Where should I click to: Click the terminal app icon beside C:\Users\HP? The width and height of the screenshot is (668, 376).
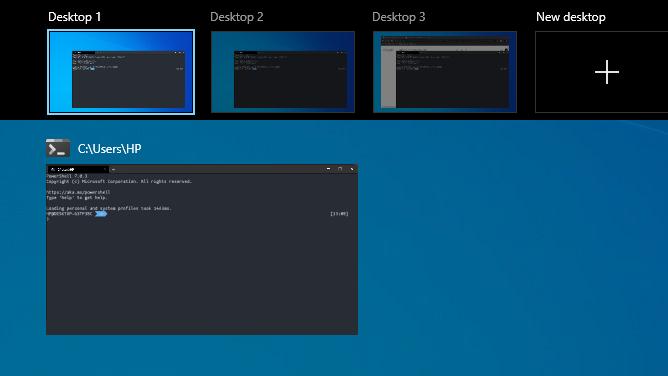[58, 148]
